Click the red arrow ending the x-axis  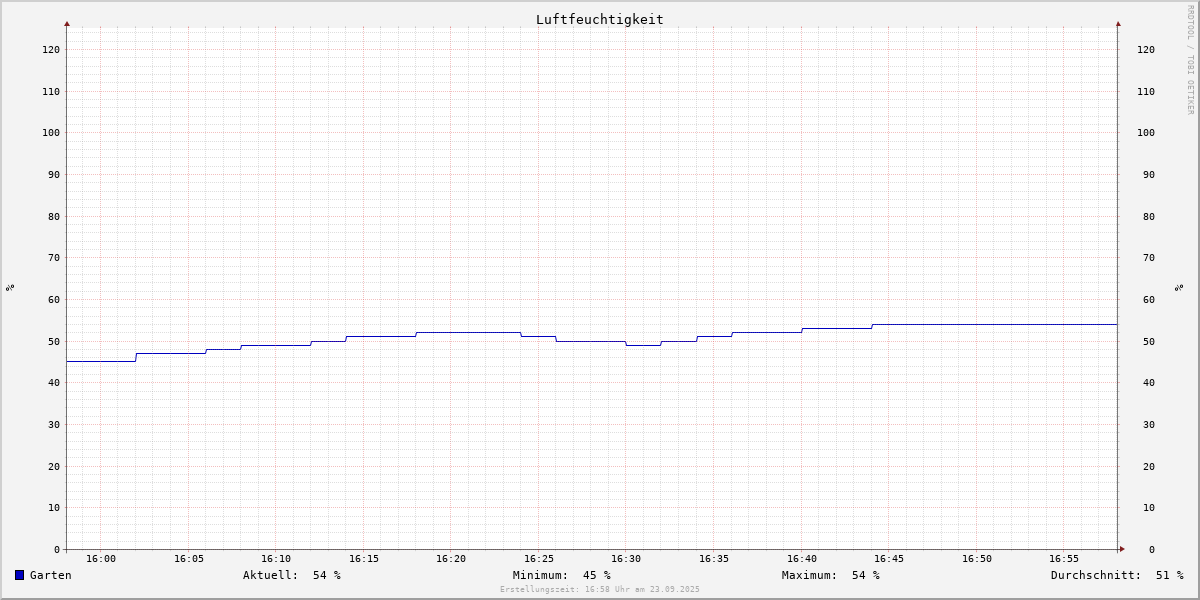click(1122, 549)
